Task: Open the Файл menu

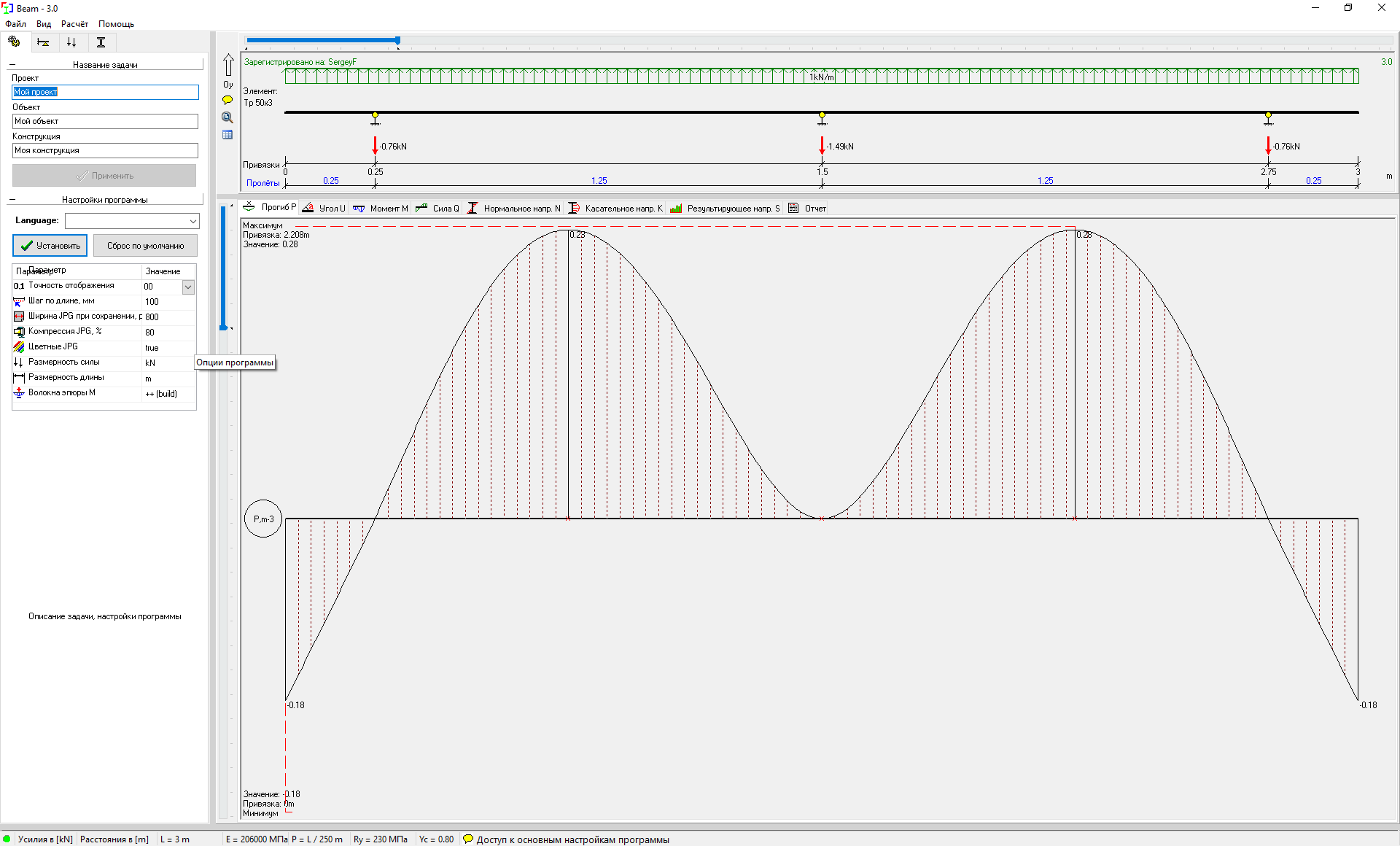Action: click(15, 24)
